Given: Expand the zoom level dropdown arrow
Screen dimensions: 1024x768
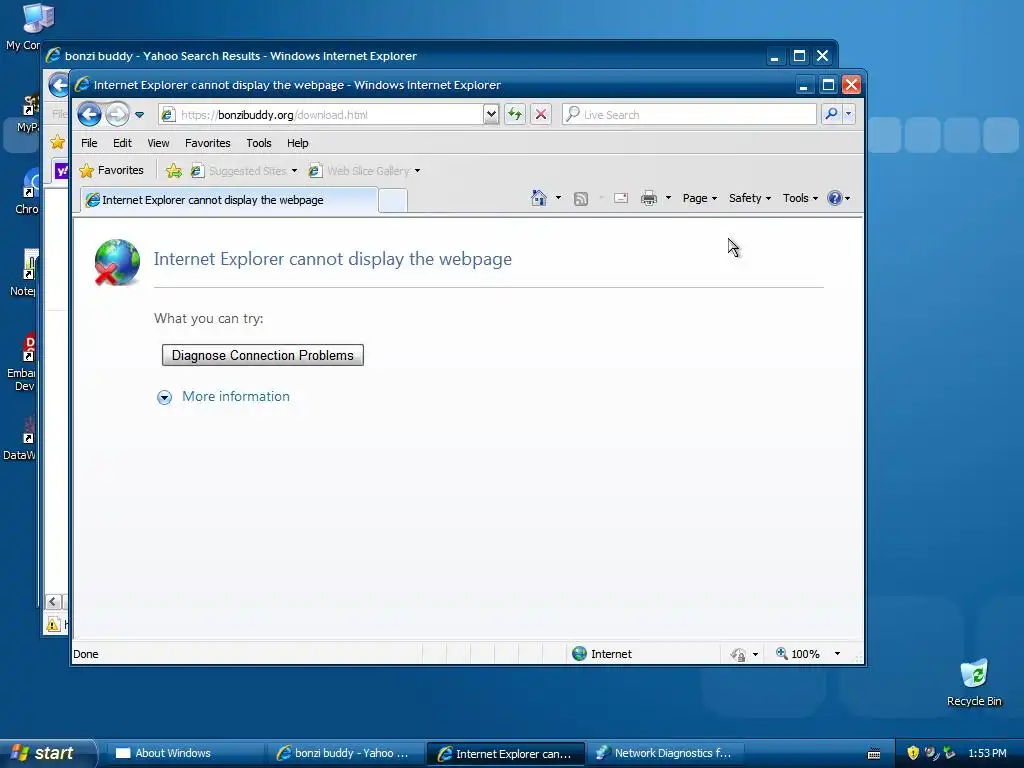Looking at the screenshot, I should (x=837, y=654).
